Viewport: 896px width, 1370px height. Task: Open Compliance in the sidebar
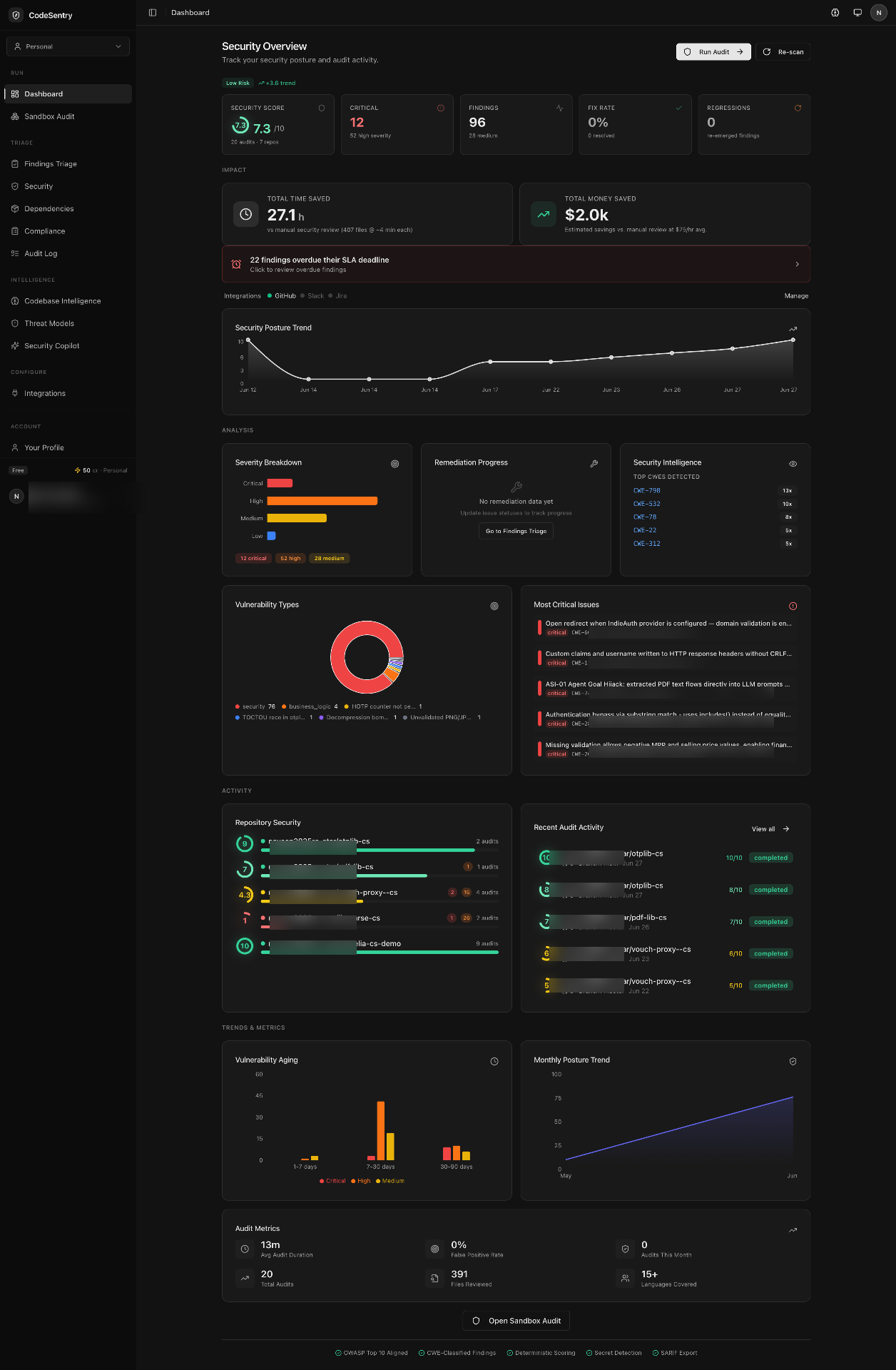pos(68,231)
